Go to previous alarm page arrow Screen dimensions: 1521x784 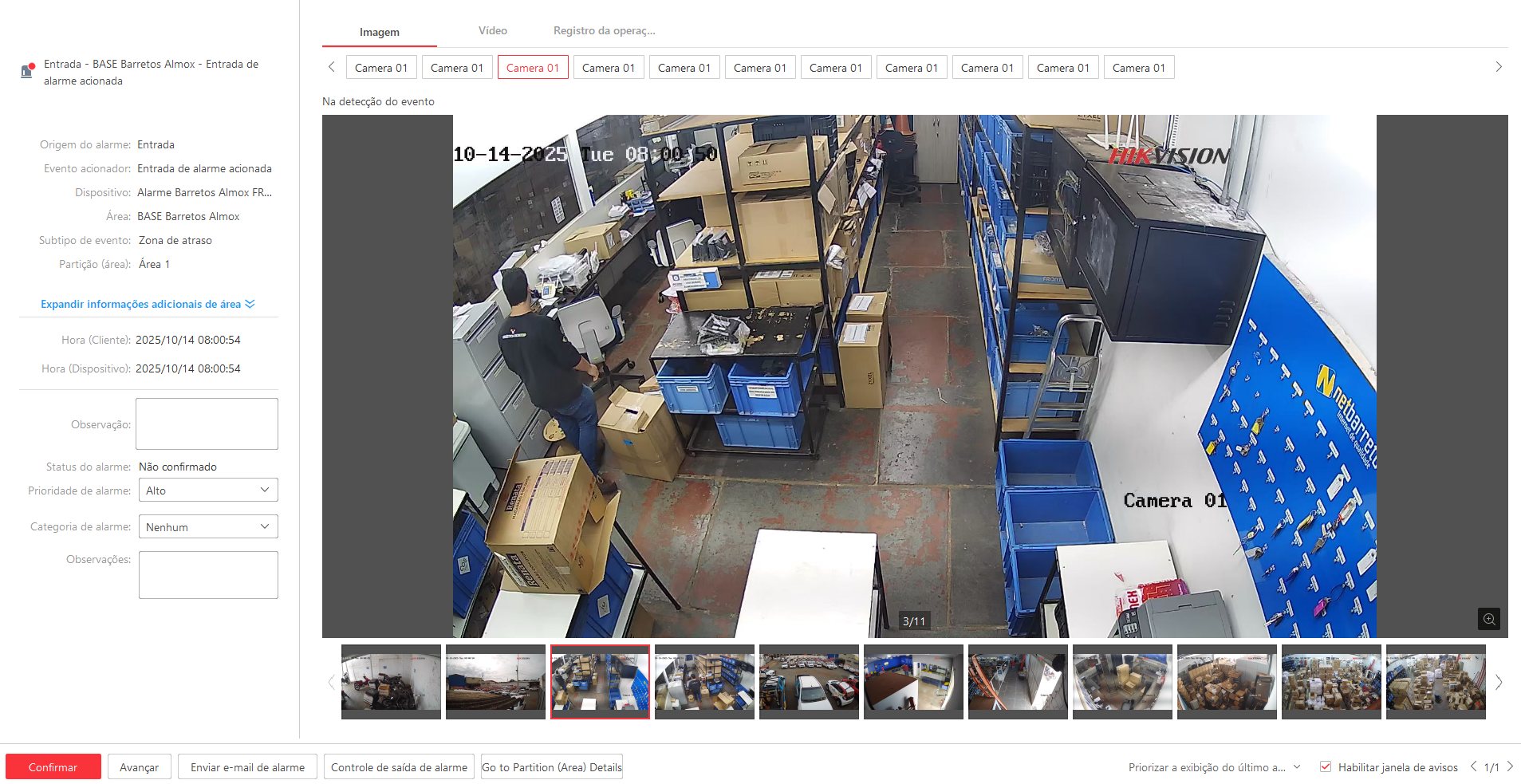tap(1473, 766)
